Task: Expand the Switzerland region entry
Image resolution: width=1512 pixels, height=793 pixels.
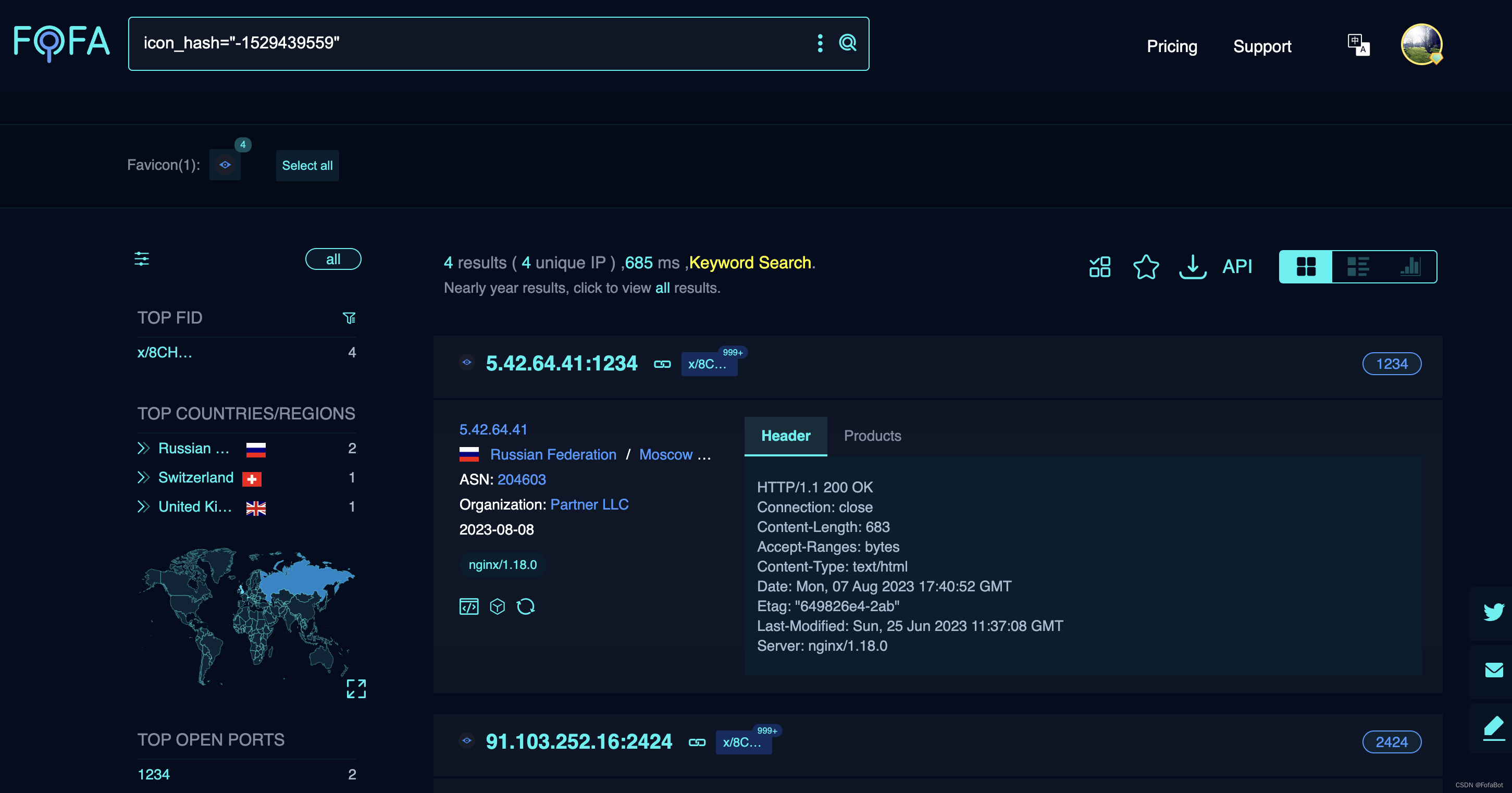Action: click(x=143, y=478)
